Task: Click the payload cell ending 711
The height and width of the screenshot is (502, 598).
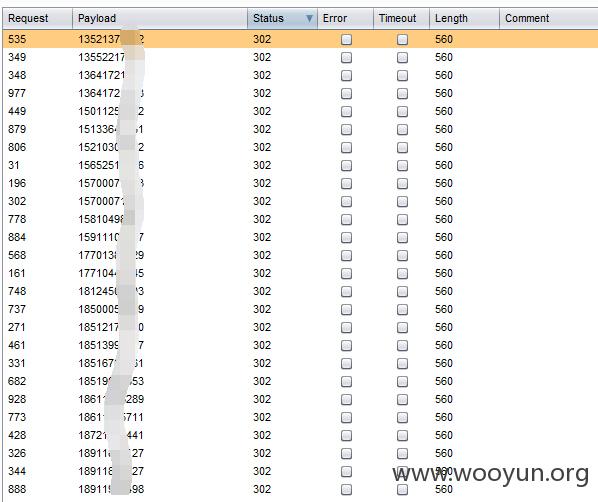Action: [x=111, y=417]
